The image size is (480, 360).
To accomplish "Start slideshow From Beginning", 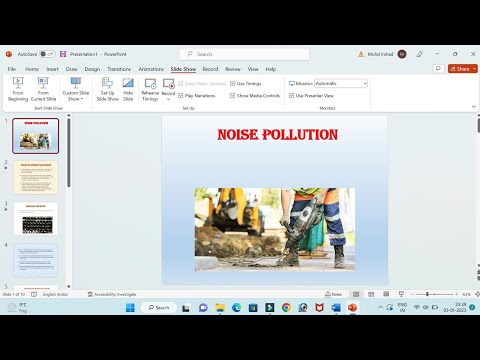I will pos(18,89).
